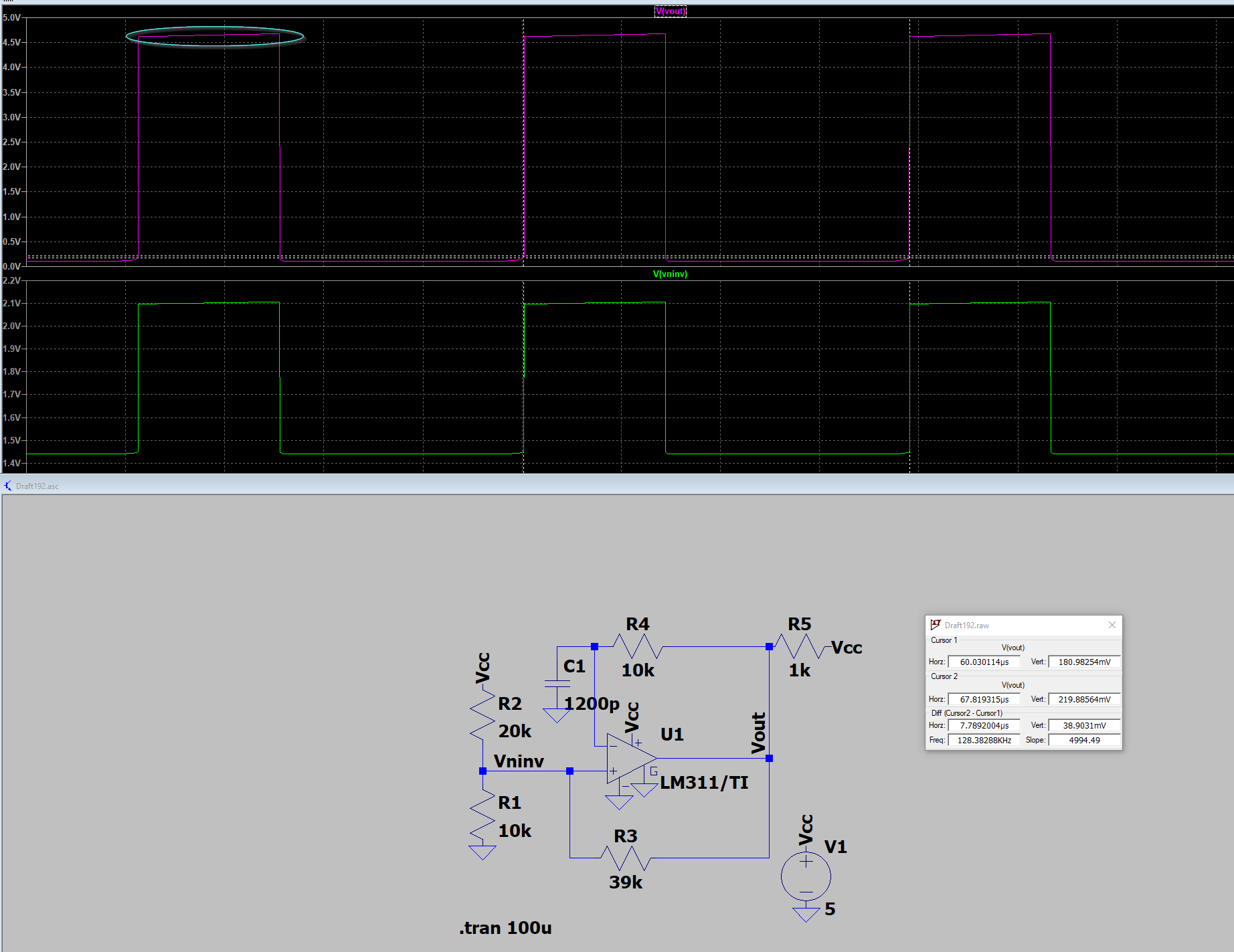1234x952 pixels.
Task: Select the Draft192.asc schematic tab
Action: pyautogui.click(x=37, y=486)
